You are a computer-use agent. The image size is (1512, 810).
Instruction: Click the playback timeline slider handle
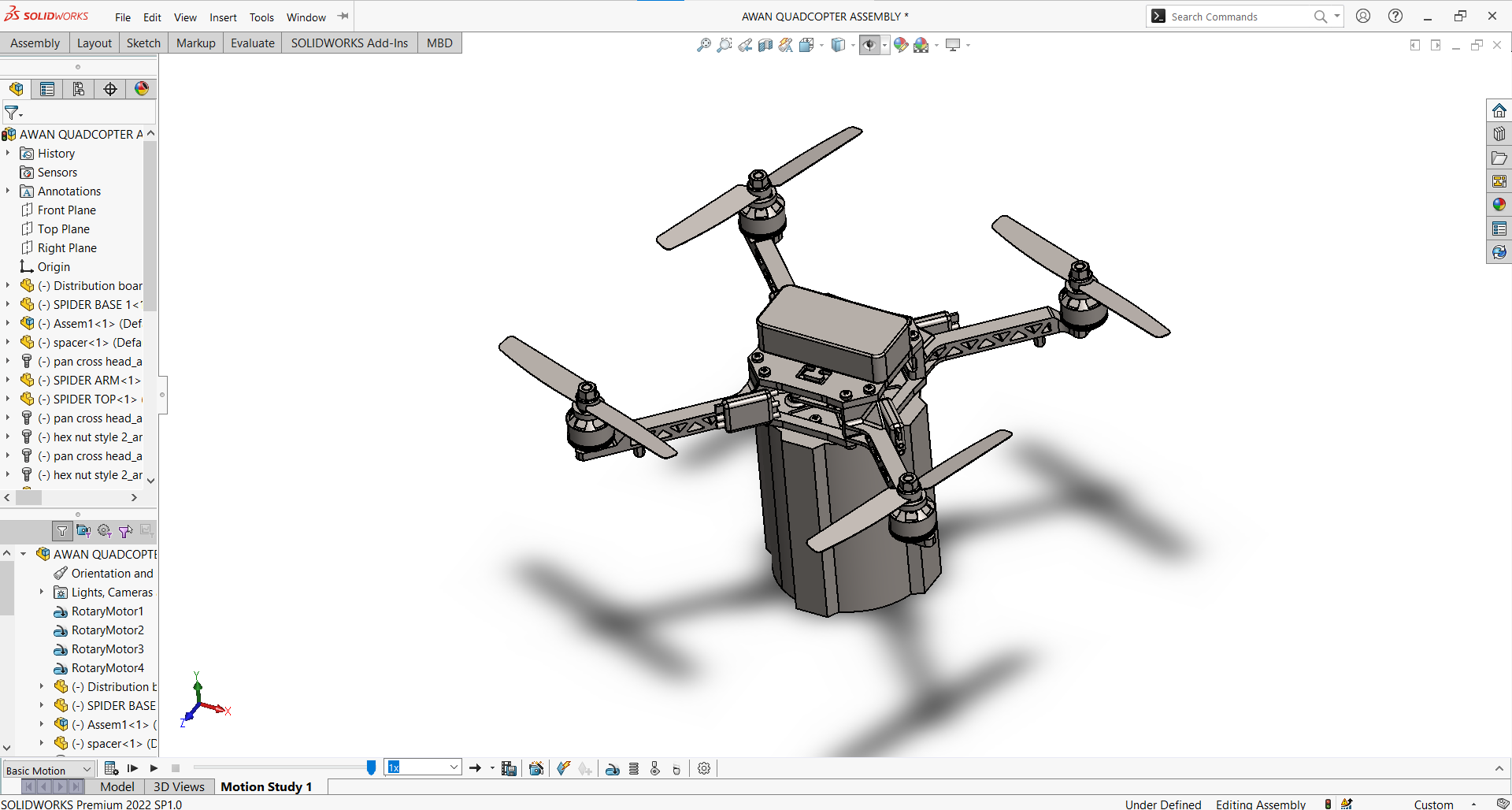point(371,767)
